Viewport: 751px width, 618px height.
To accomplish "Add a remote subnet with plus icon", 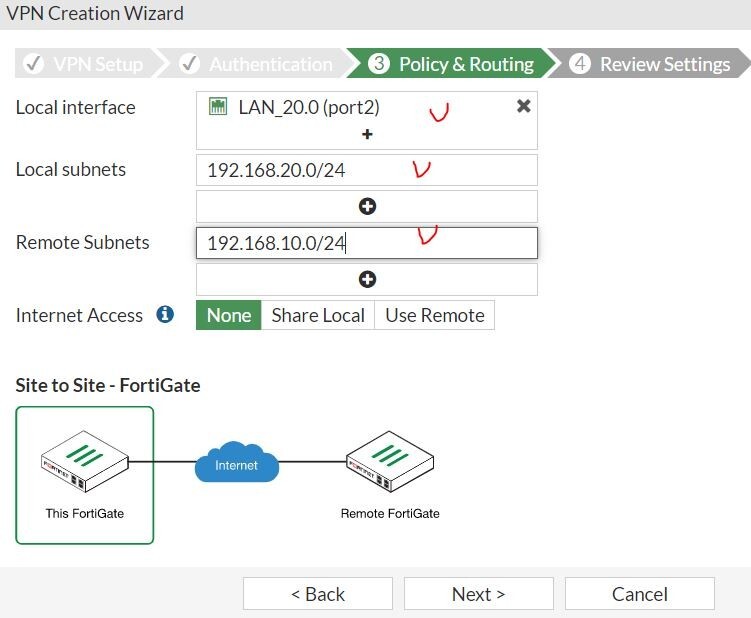I will (x=367, y=279).
